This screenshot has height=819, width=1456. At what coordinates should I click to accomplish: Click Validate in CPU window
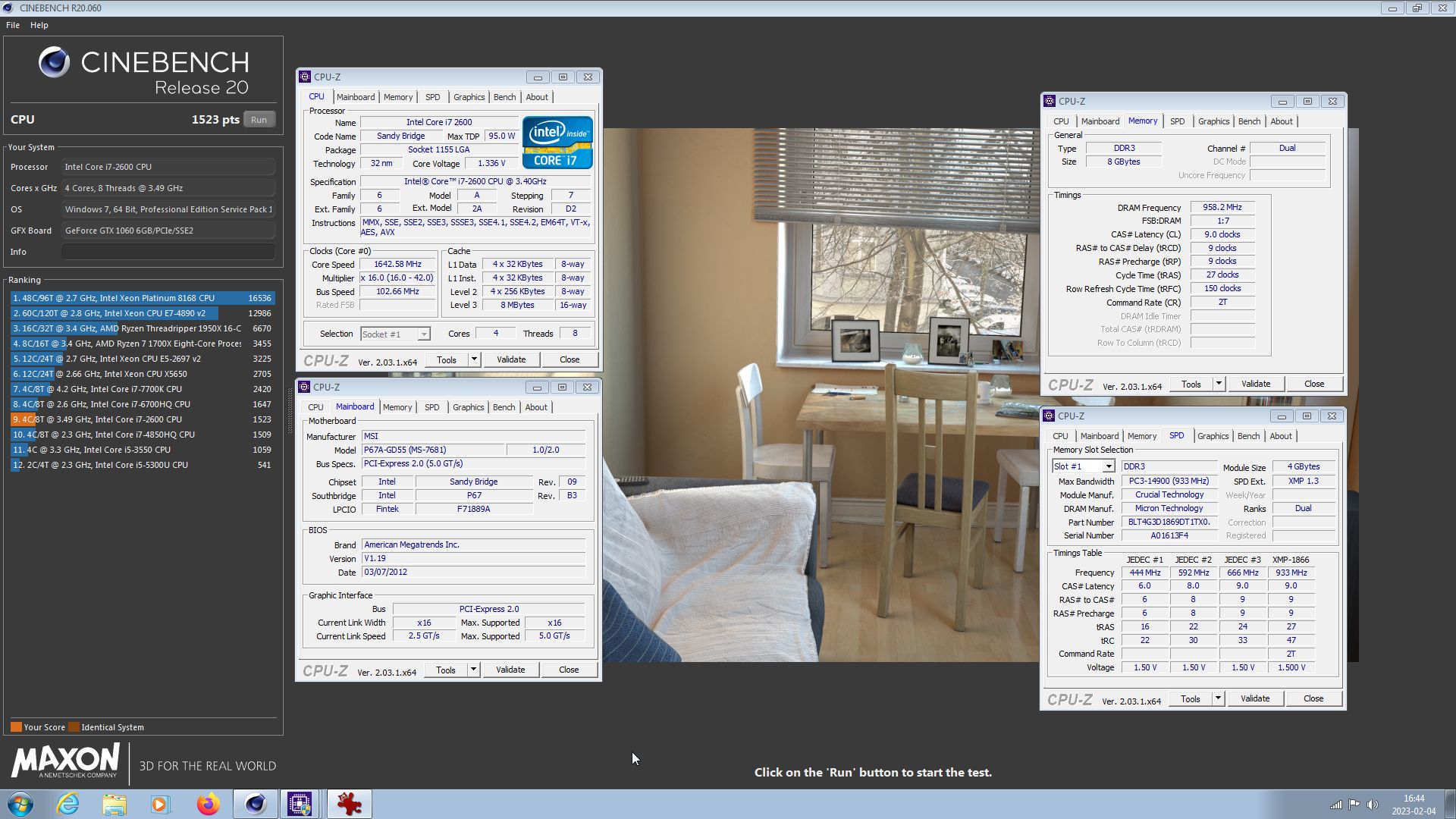511,359
